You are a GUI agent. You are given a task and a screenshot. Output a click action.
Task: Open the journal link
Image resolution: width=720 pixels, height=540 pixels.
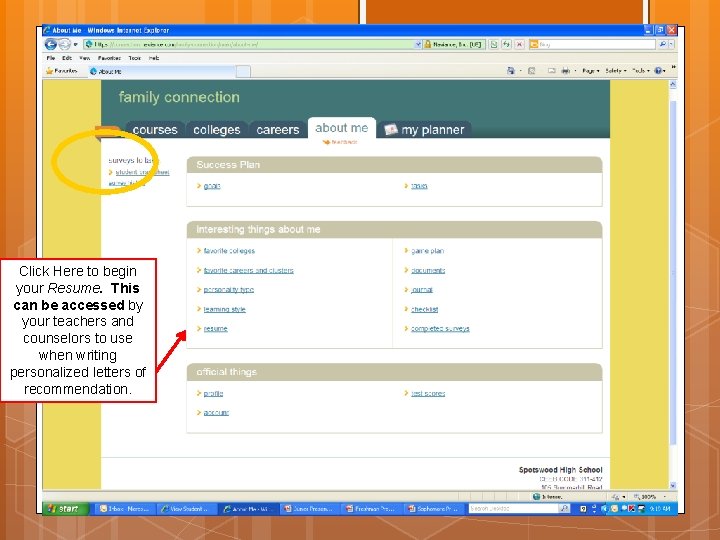tap(422, 290)
